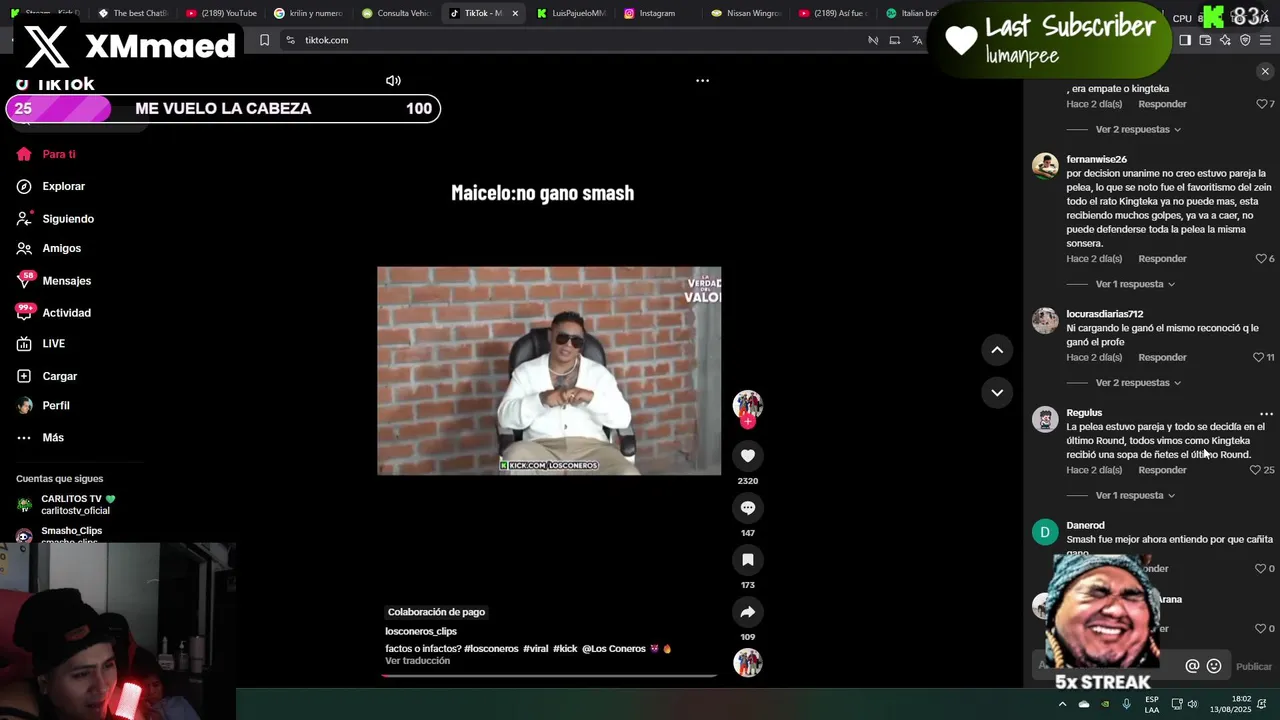Viewport: 1280px width, 720px height.
Task: Like the Regulus comment
Action: pyautogui.click(x=1256, y=470)
